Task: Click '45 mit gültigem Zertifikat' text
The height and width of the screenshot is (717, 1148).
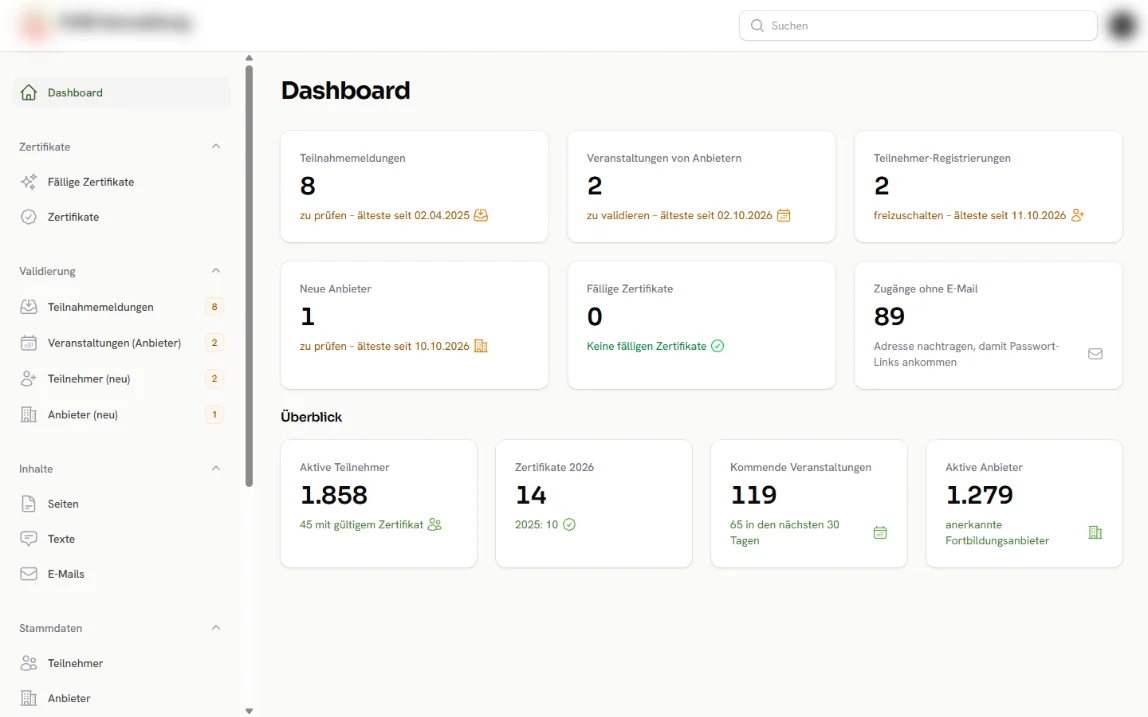Action: click(361, 524)
